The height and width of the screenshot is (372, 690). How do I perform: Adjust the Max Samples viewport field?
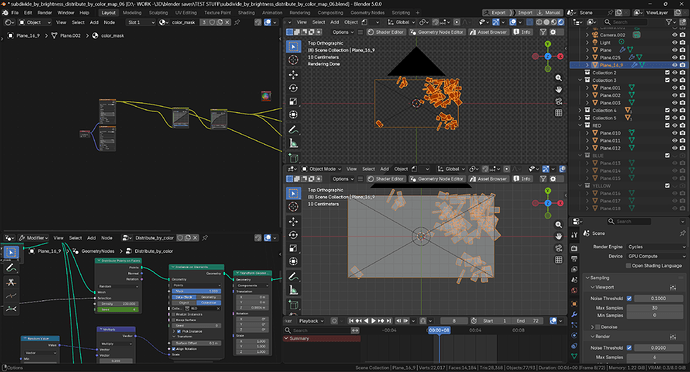coord(655,308)
